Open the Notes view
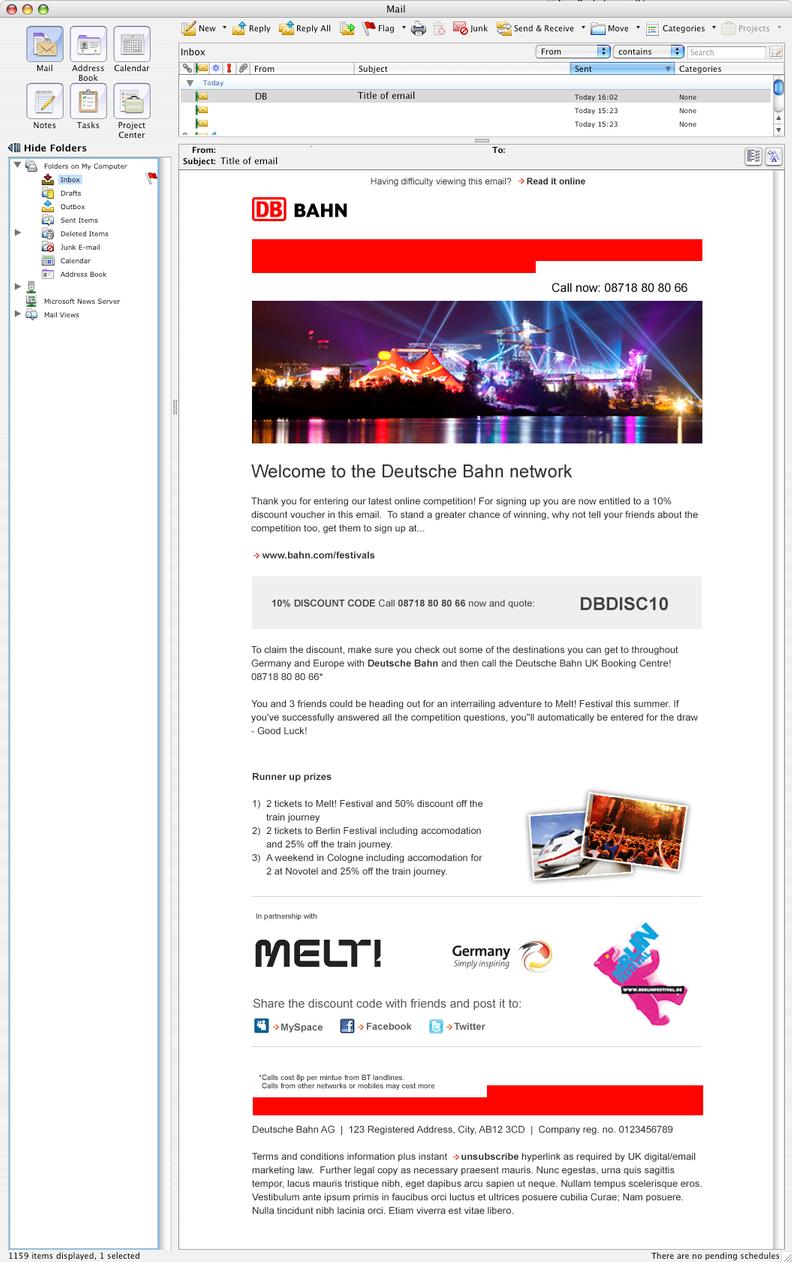The height and width of the screenshot is (1262, 792). [x=44, y=107]
